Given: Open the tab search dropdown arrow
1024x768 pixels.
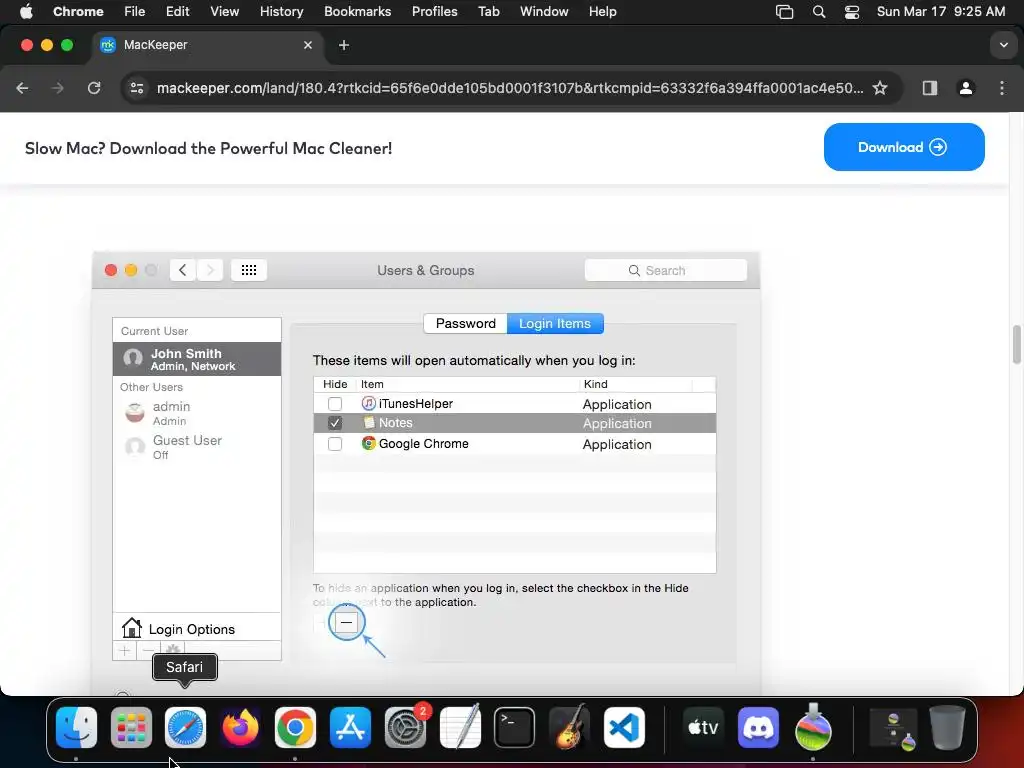Looking at the screenshot, I should pos(1004,45).
